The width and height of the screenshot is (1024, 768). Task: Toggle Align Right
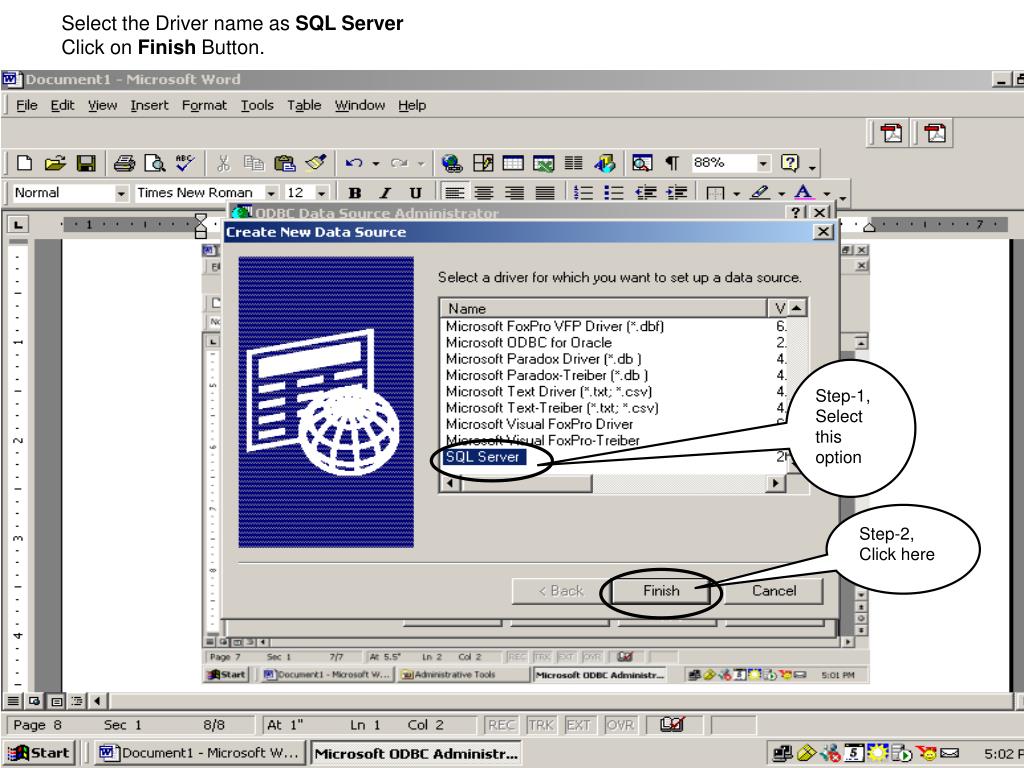point(515,193)
